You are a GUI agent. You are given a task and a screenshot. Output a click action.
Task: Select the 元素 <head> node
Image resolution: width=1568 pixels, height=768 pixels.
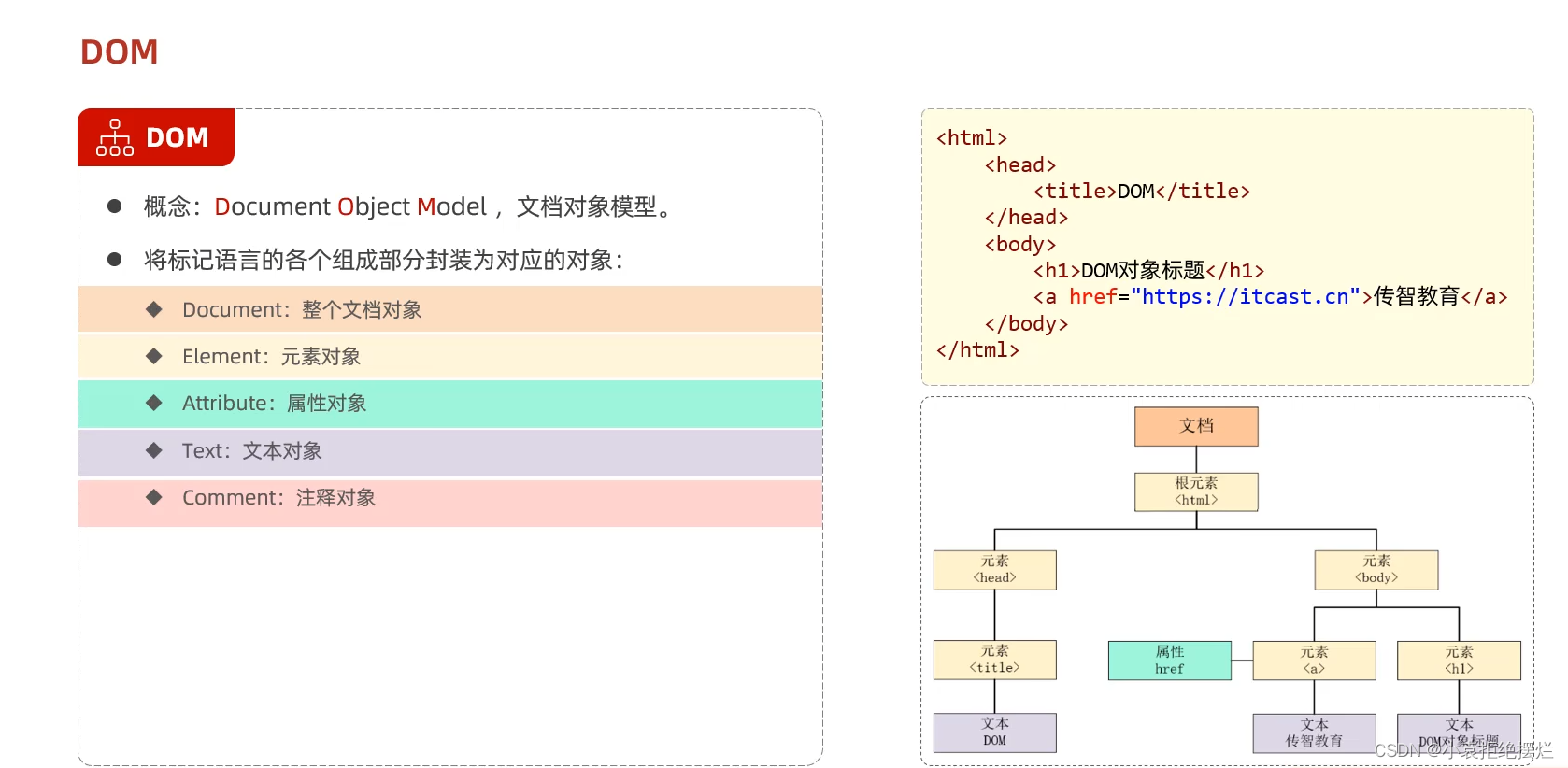(x=994, y=570)
